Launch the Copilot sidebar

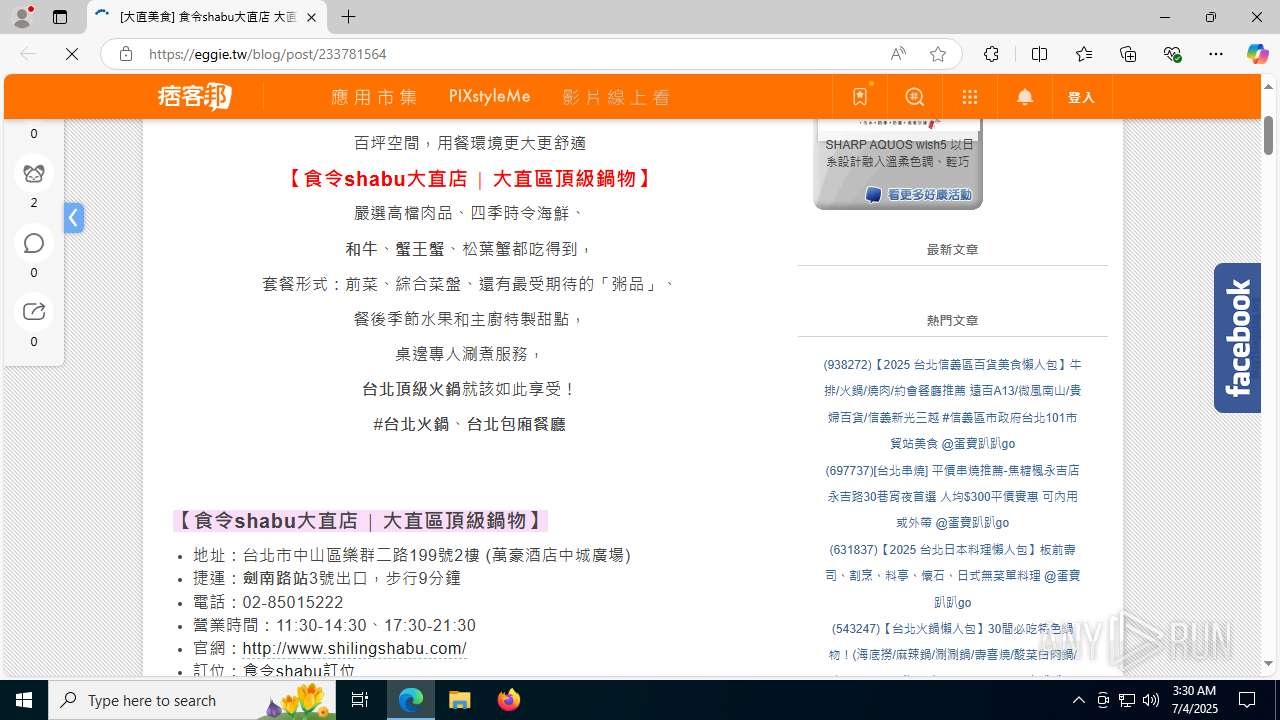(1257, 54)
